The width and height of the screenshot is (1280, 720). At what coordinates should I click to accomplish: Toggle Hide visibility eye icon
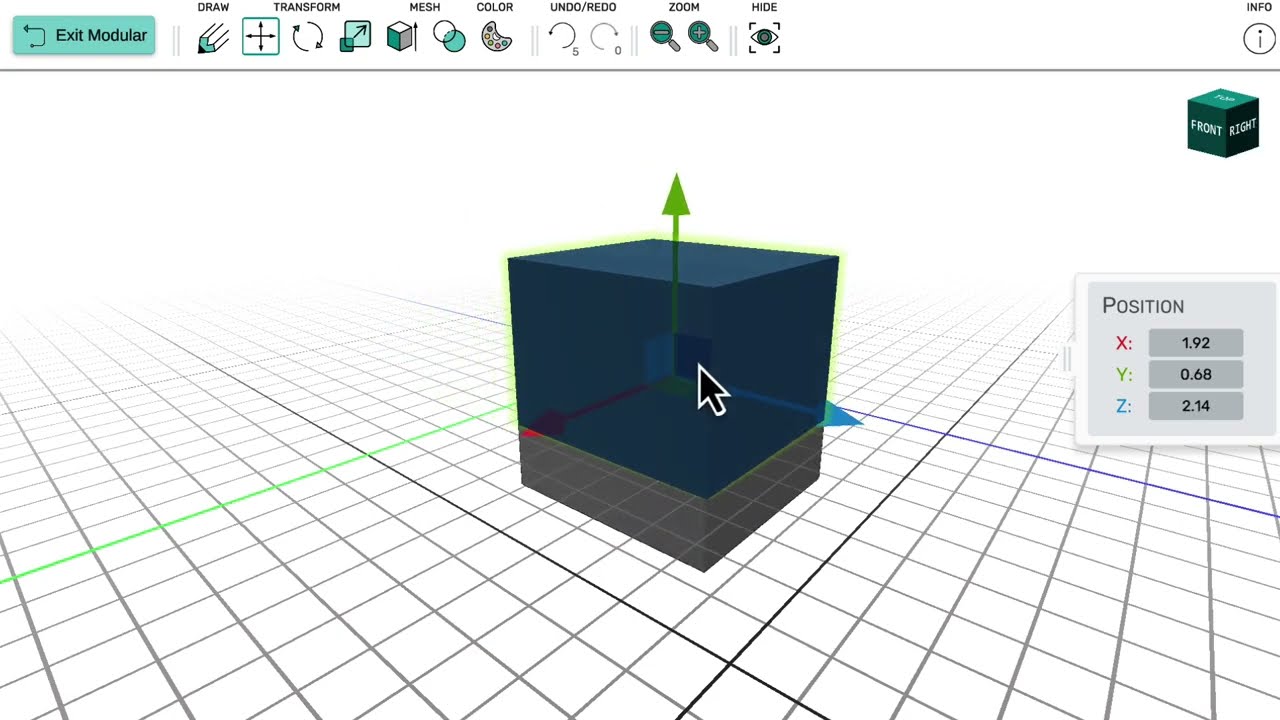(x=764, y=38)
